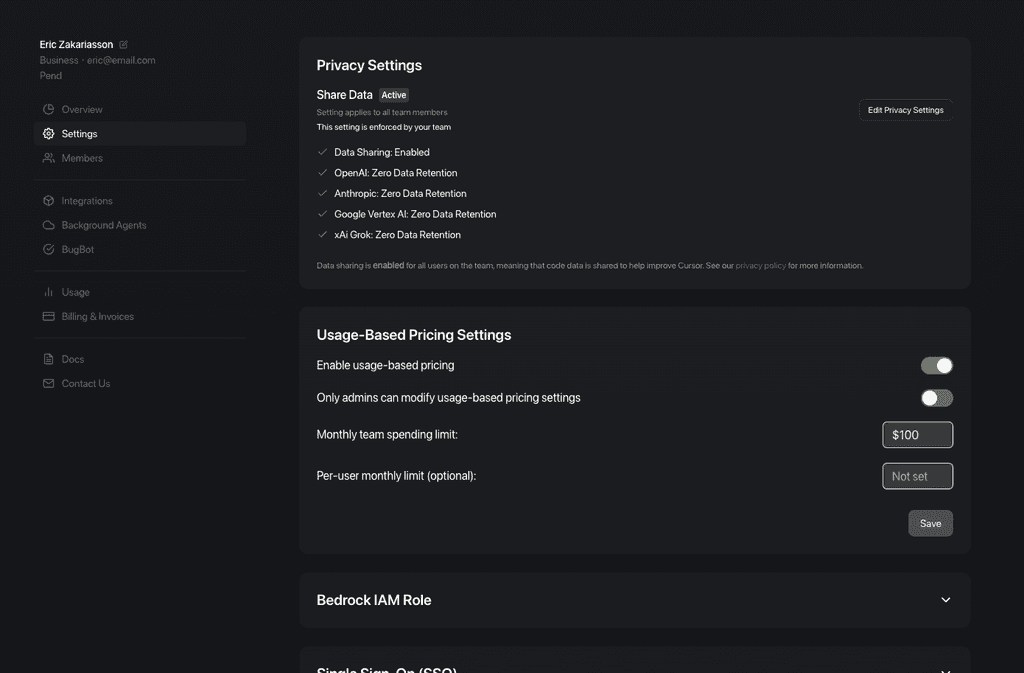Screen dimensions: 1024x673
Task: Enable admins-only pricing settings toggle
Action: point(936,397)
